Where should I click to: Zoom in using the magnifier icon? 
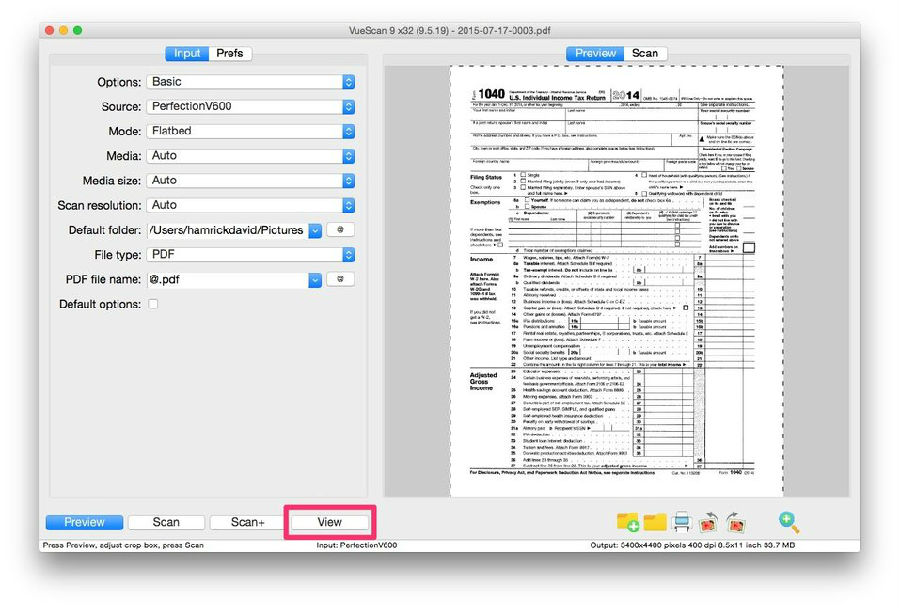coord(789,521)
